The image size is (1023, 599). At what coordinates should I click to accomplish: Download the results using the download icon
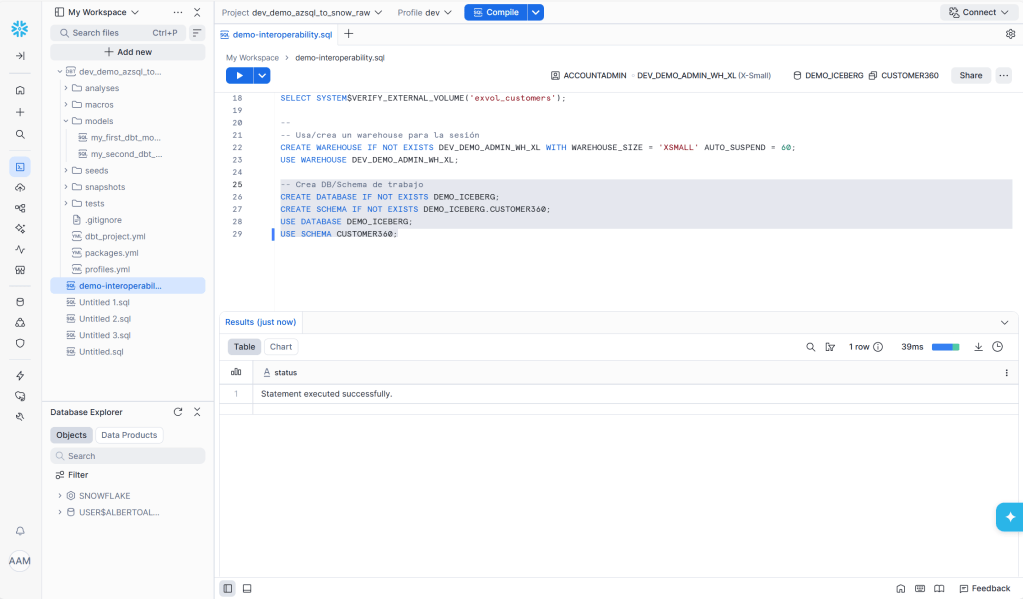click(x=979, y=347)
